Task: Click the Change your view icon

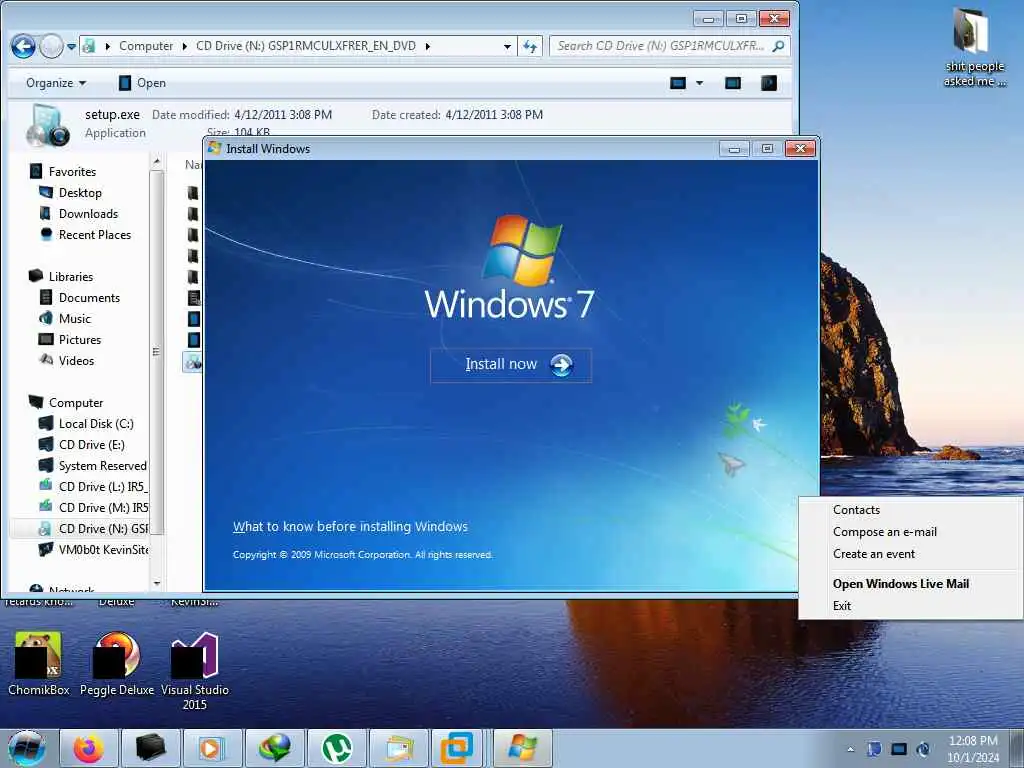Action: click(x=678, y=83)
